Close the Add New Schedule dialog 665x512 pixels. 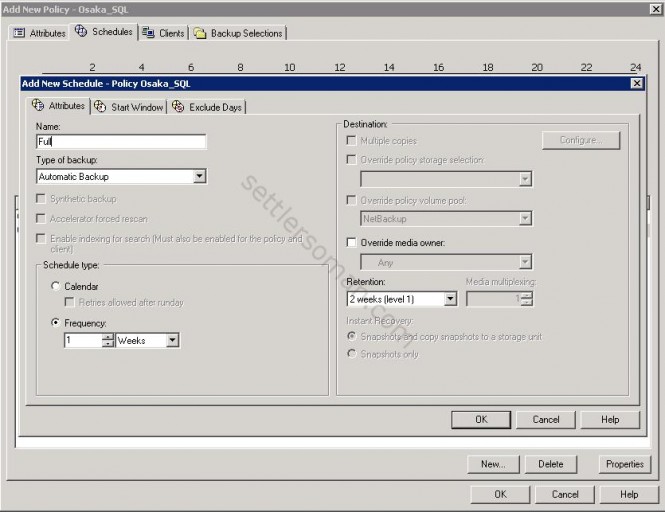[x=637, y=83]
